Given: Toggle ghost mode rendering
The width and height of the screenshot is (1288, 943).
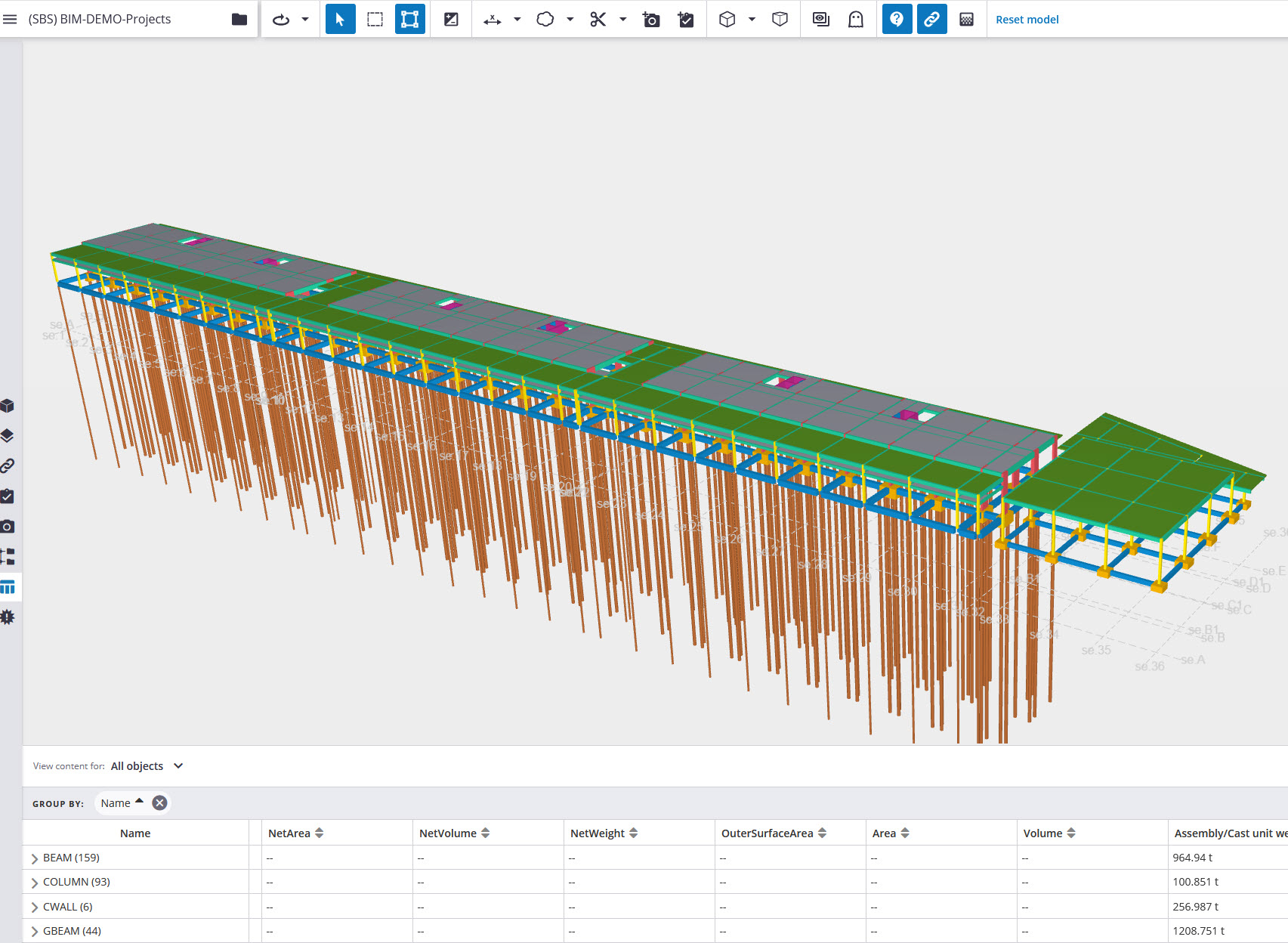Looking at the screenshot, I should 854,19.
